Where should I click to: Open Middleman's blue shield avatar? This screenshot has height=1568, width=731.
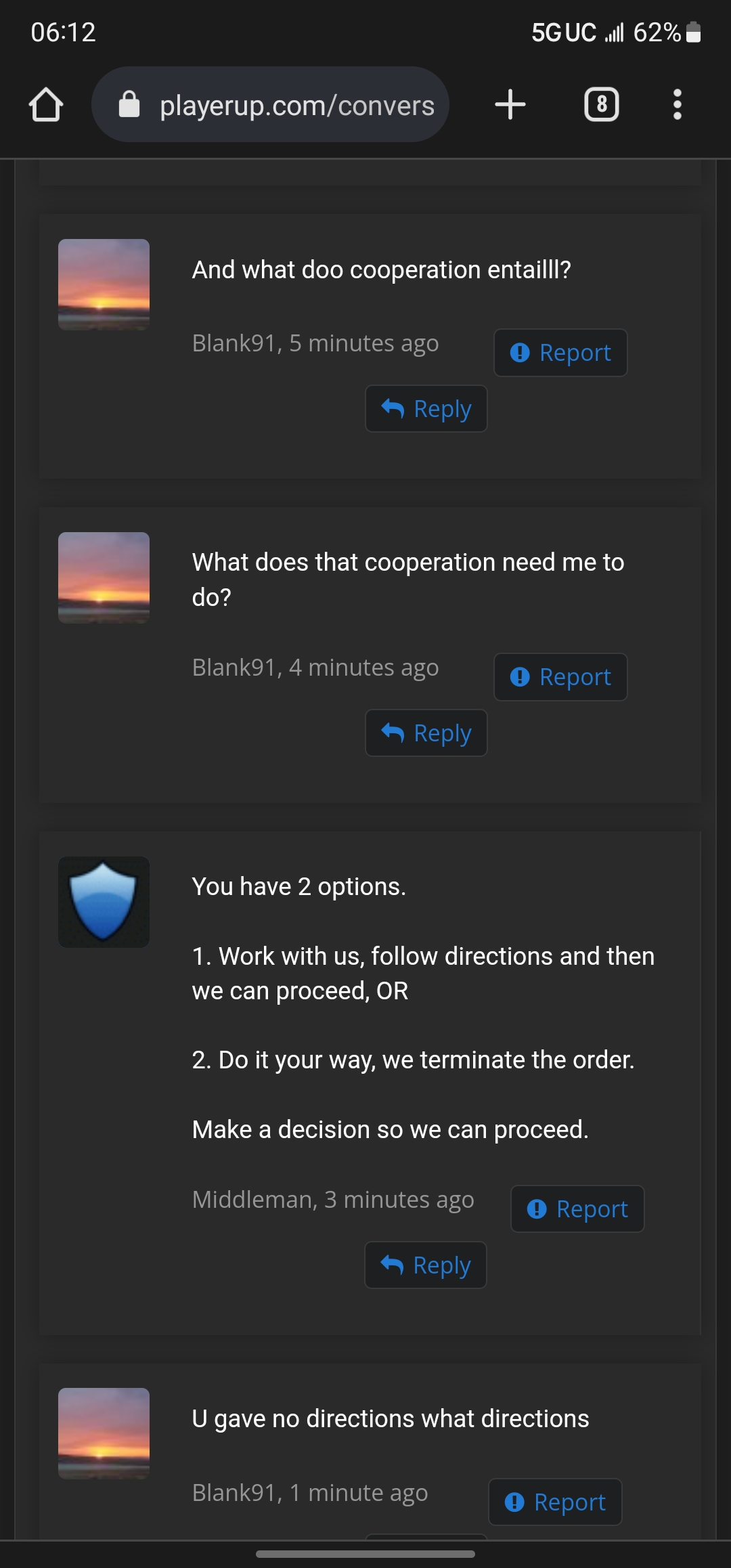point(104,902)
